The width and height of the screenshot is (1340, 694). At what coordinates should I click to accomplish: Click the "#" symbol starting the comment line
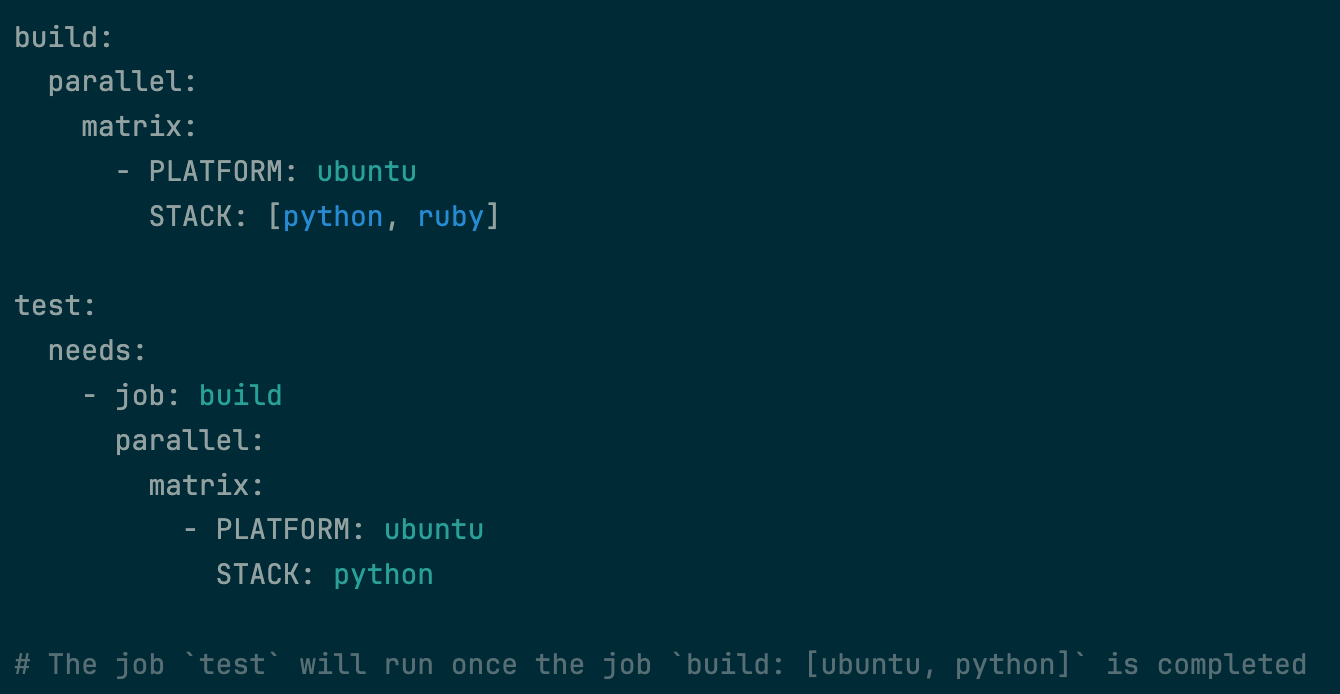tap(23, 665)
